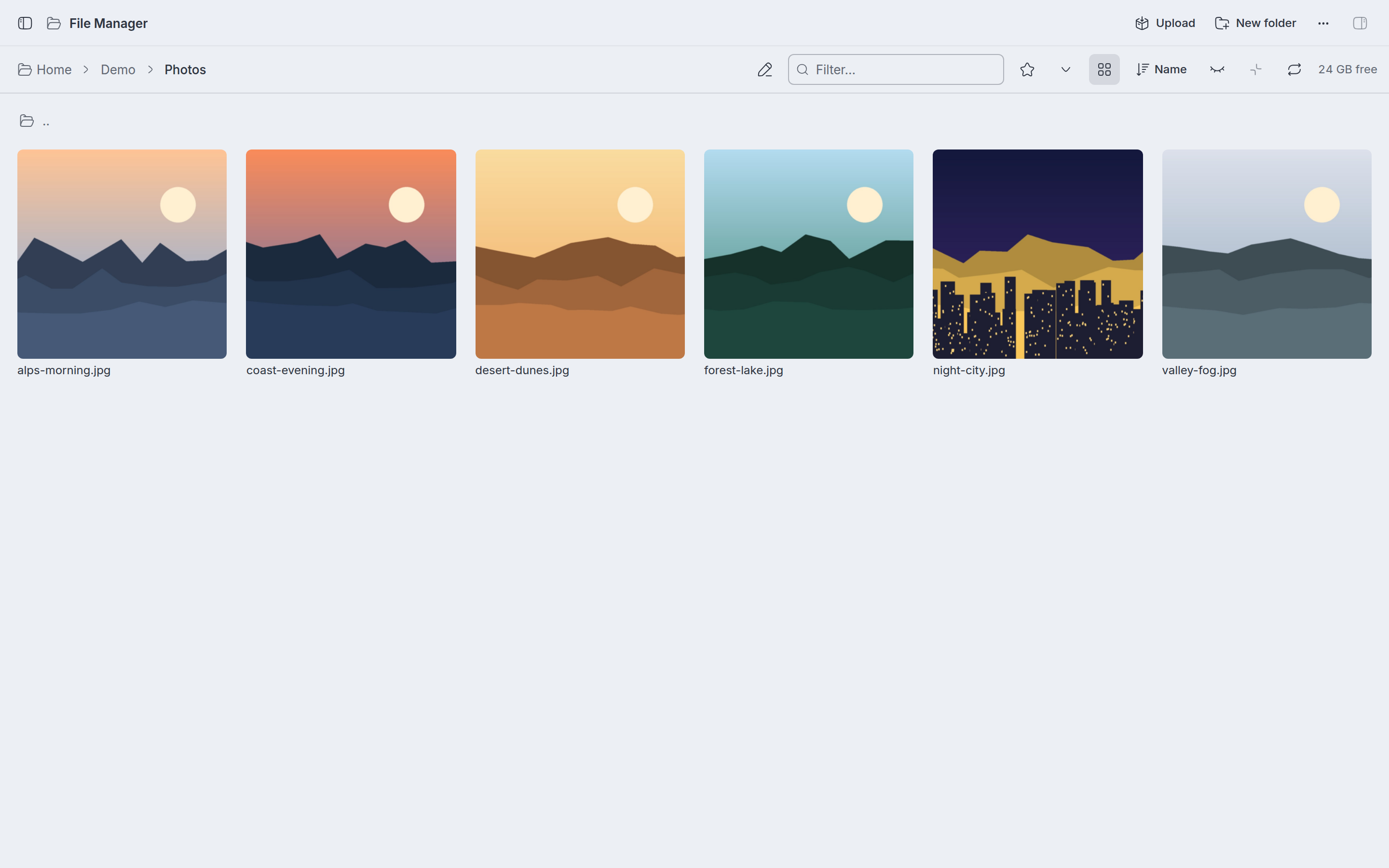Click the Filter search field
1389x868 pixels.
(896, 69)
